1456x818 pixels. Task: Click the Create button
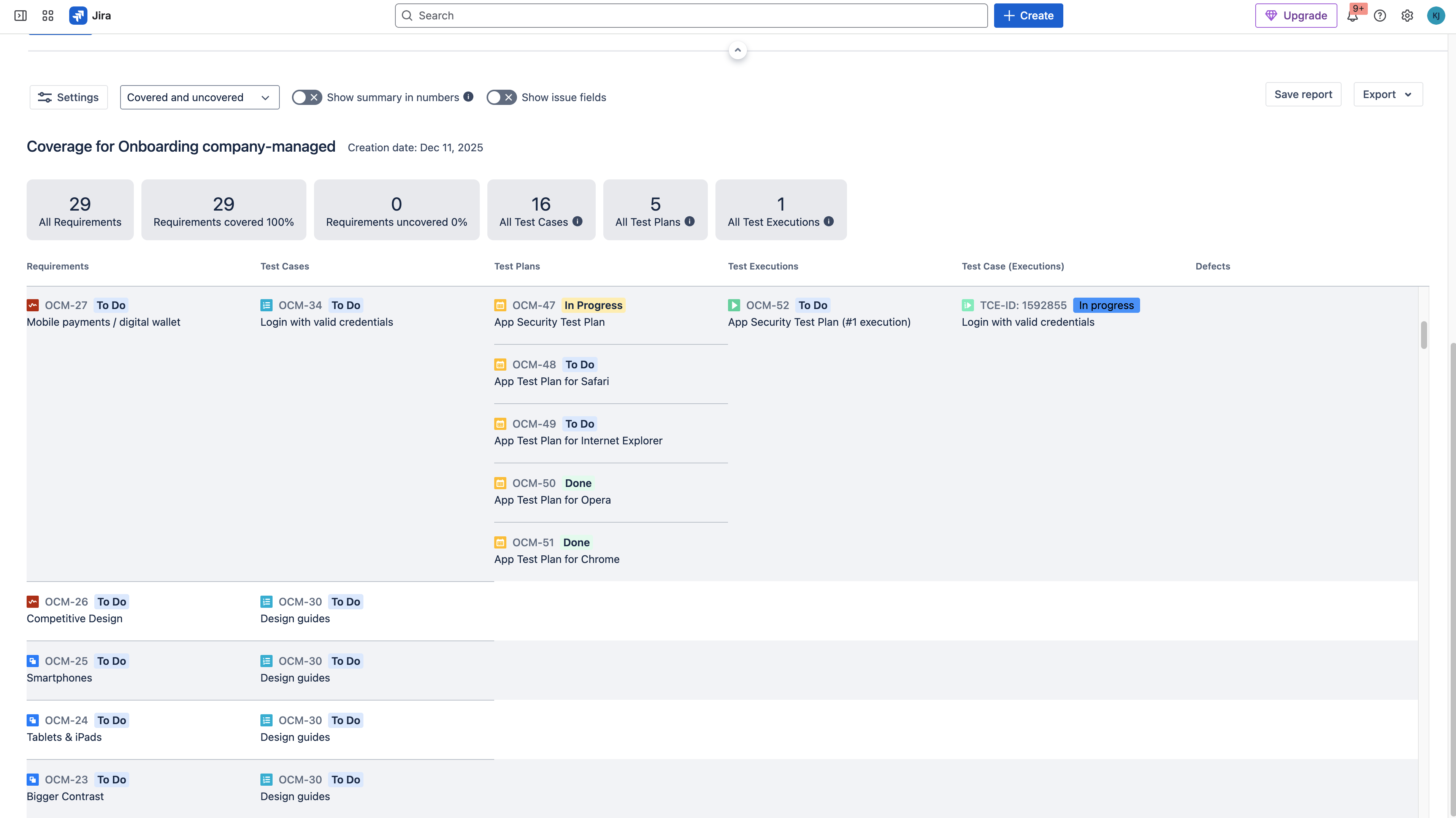coord(1028,16)
